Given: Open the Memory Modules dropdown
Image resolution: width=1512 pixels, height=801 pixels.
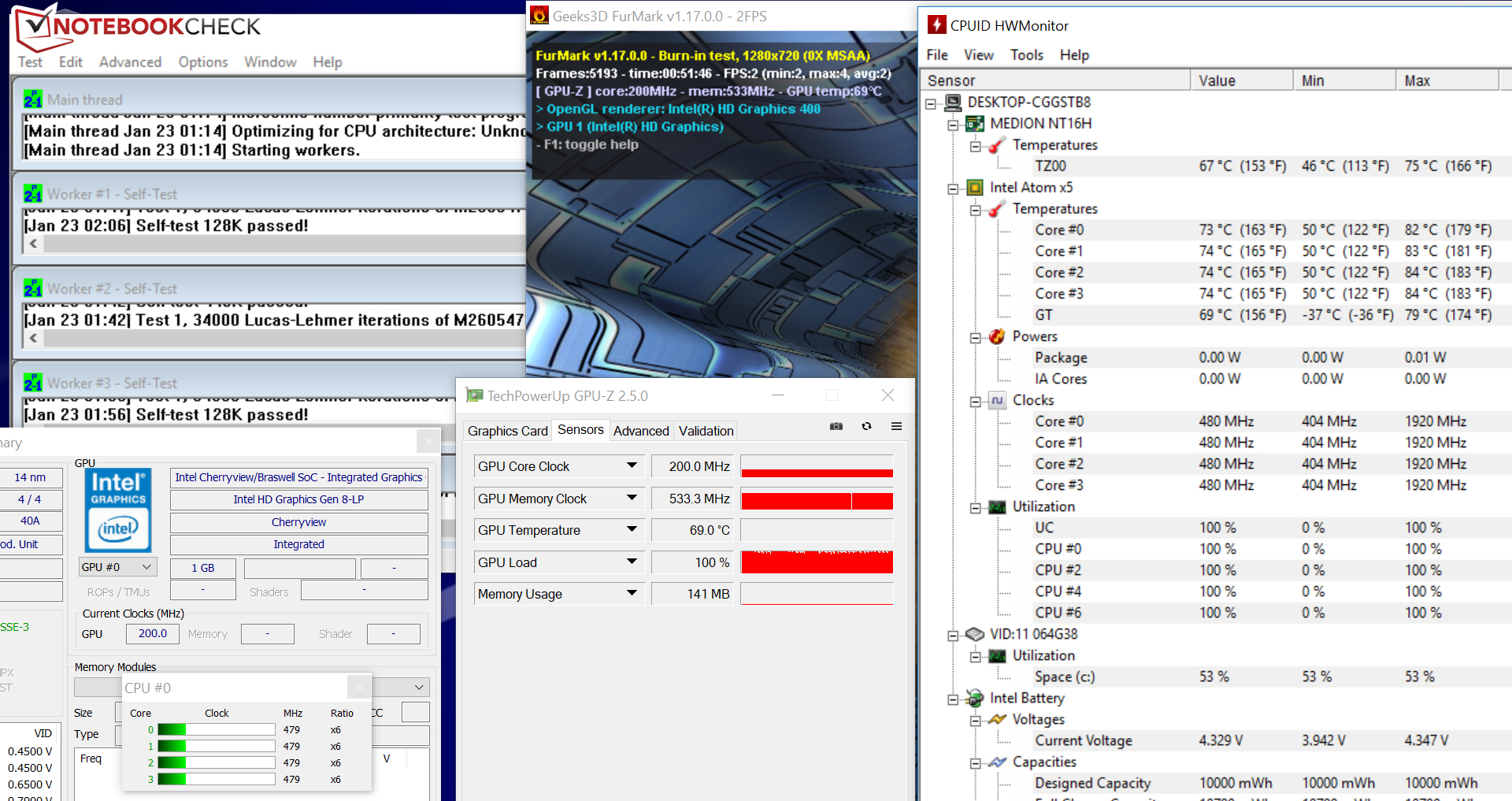Looking at the screenshot, I should point(419,688).
